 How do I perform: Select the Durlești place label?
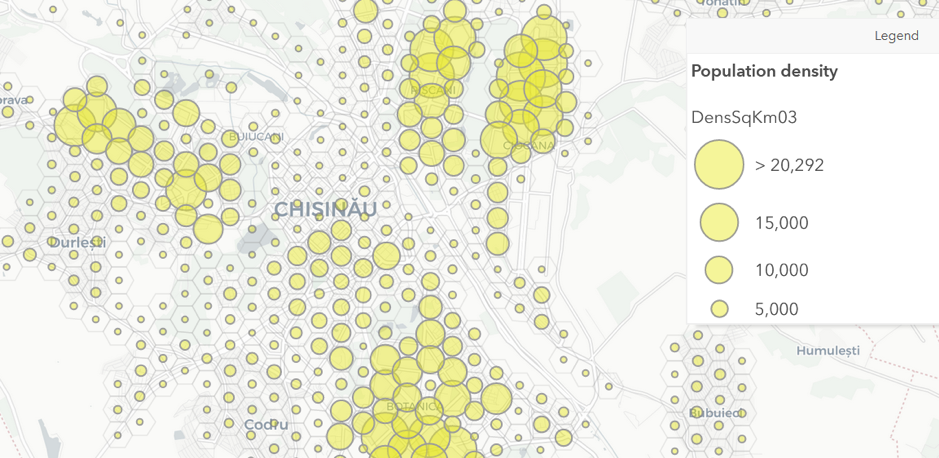click(x=77, y=242)
